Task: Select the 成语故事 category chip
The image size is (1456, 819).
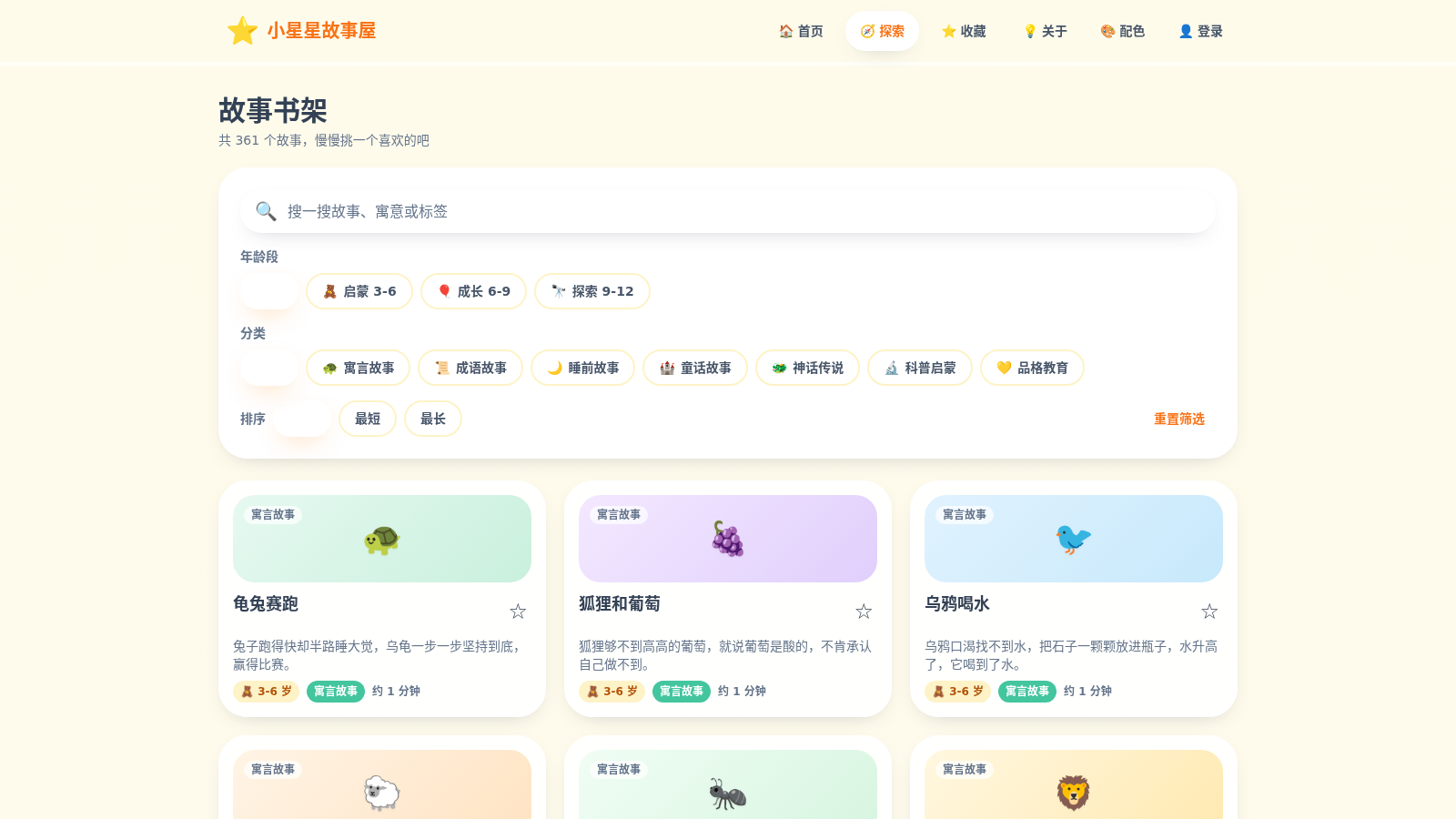Action: [470, 368]
